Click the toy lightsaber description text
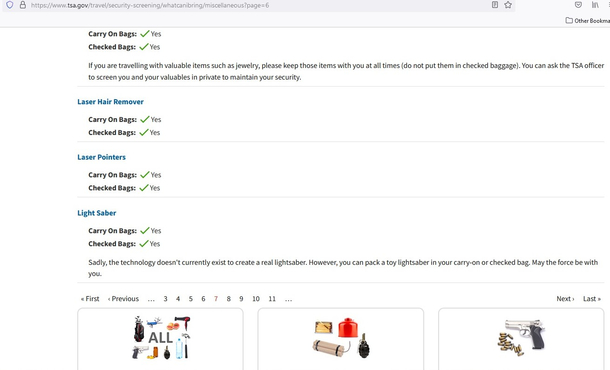The width and height of the screenshot is (610, 370). [343, 268]
